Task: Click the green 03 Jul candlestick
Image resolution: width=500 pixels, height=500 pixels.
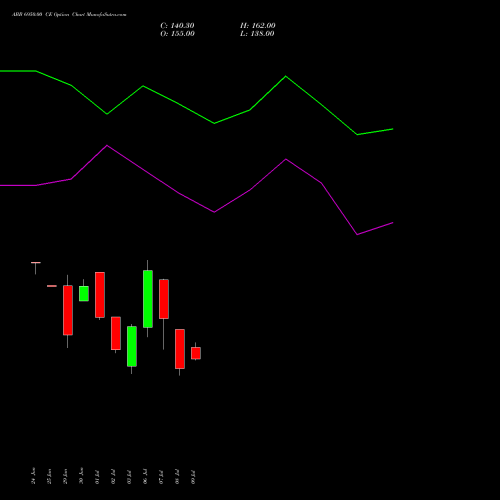Action: pyautogui.click(x=132, y=347)
